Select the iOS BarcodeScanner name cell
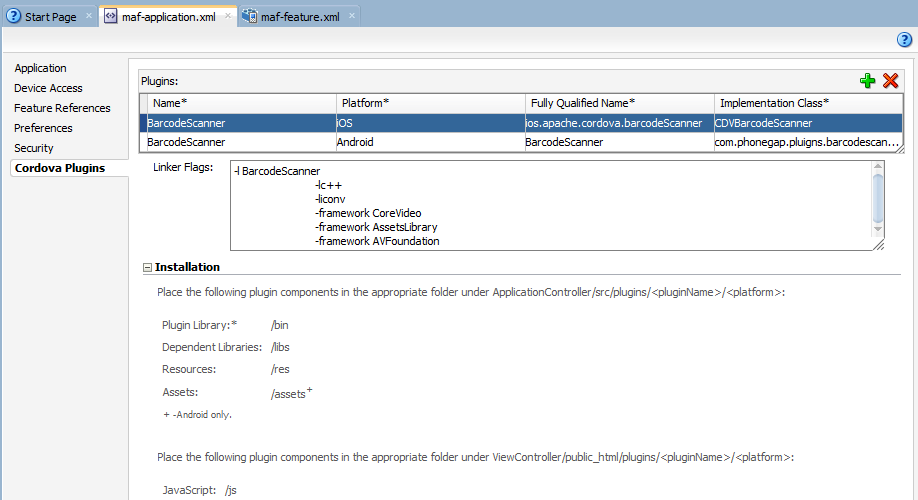Screen dimensions: 918x500 [x=241, y=123]
